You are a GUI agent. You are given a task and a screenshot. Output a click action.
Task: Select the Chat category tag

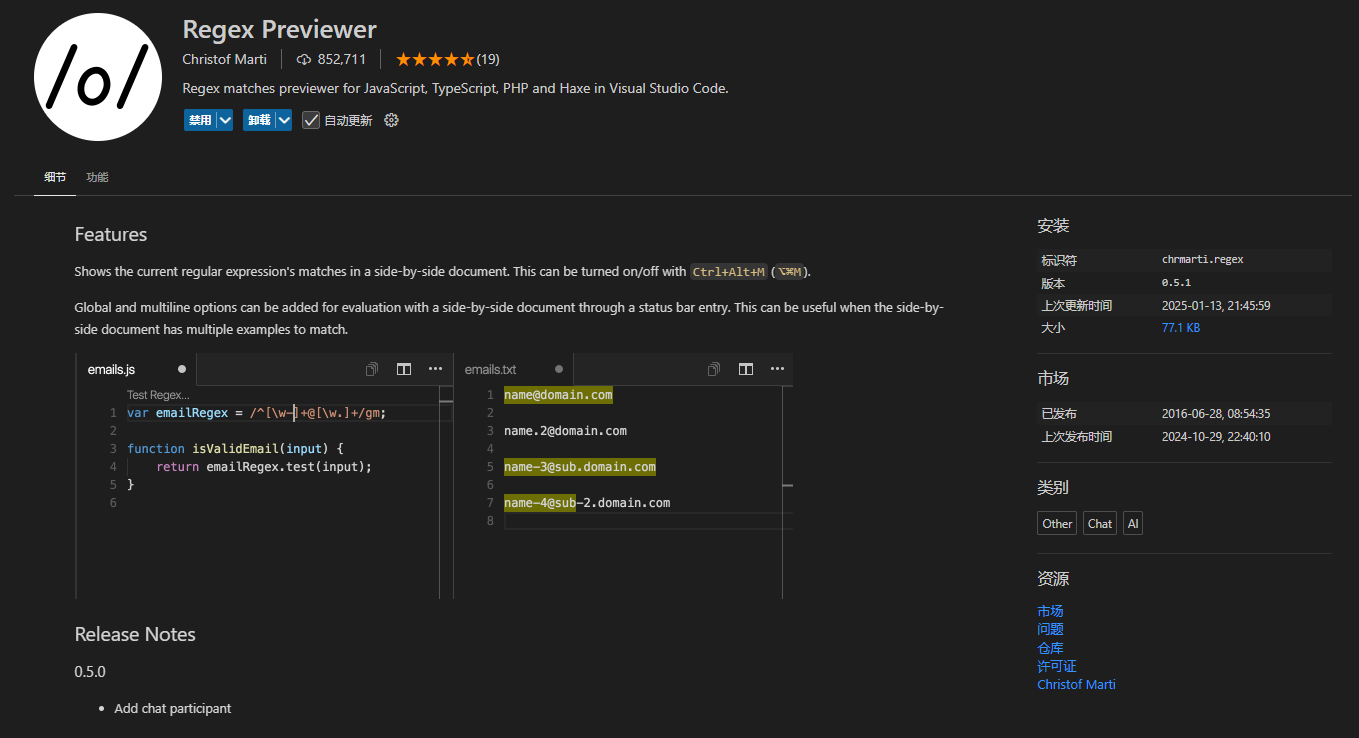coord(1100,523)
